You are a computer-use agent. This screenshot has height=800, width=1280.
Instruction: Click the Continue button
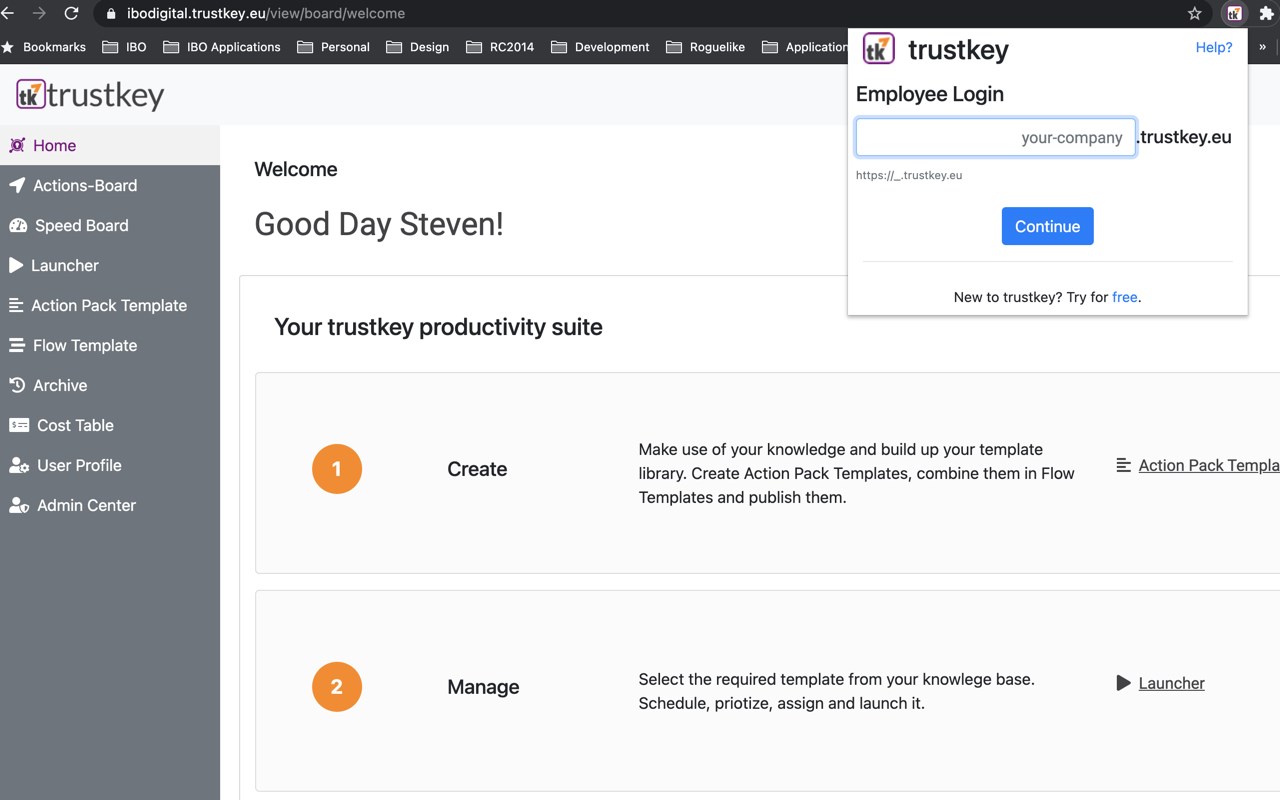tap(1047, 226)
